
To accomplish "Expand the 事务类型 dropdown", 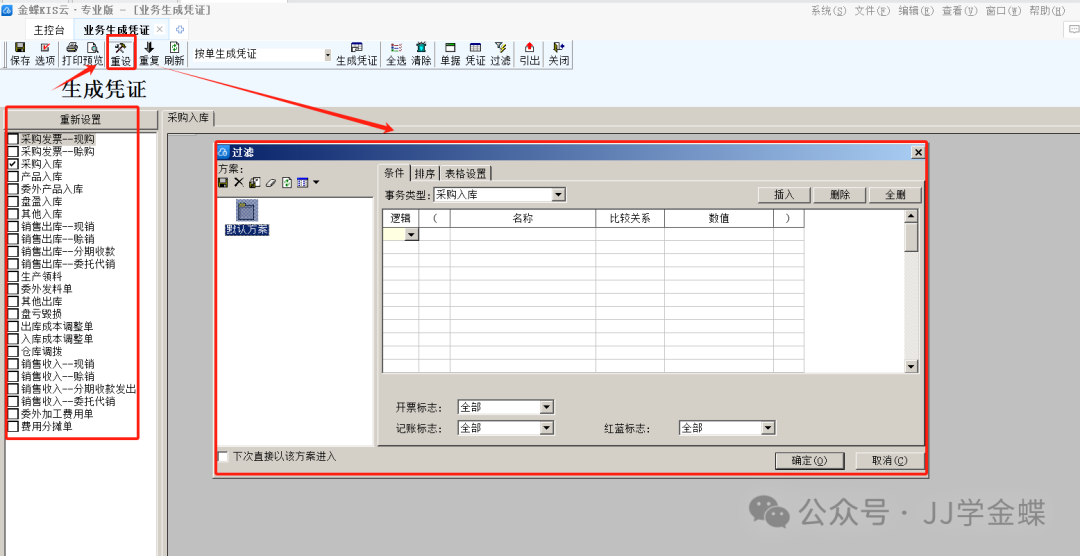I will point(558,195).
